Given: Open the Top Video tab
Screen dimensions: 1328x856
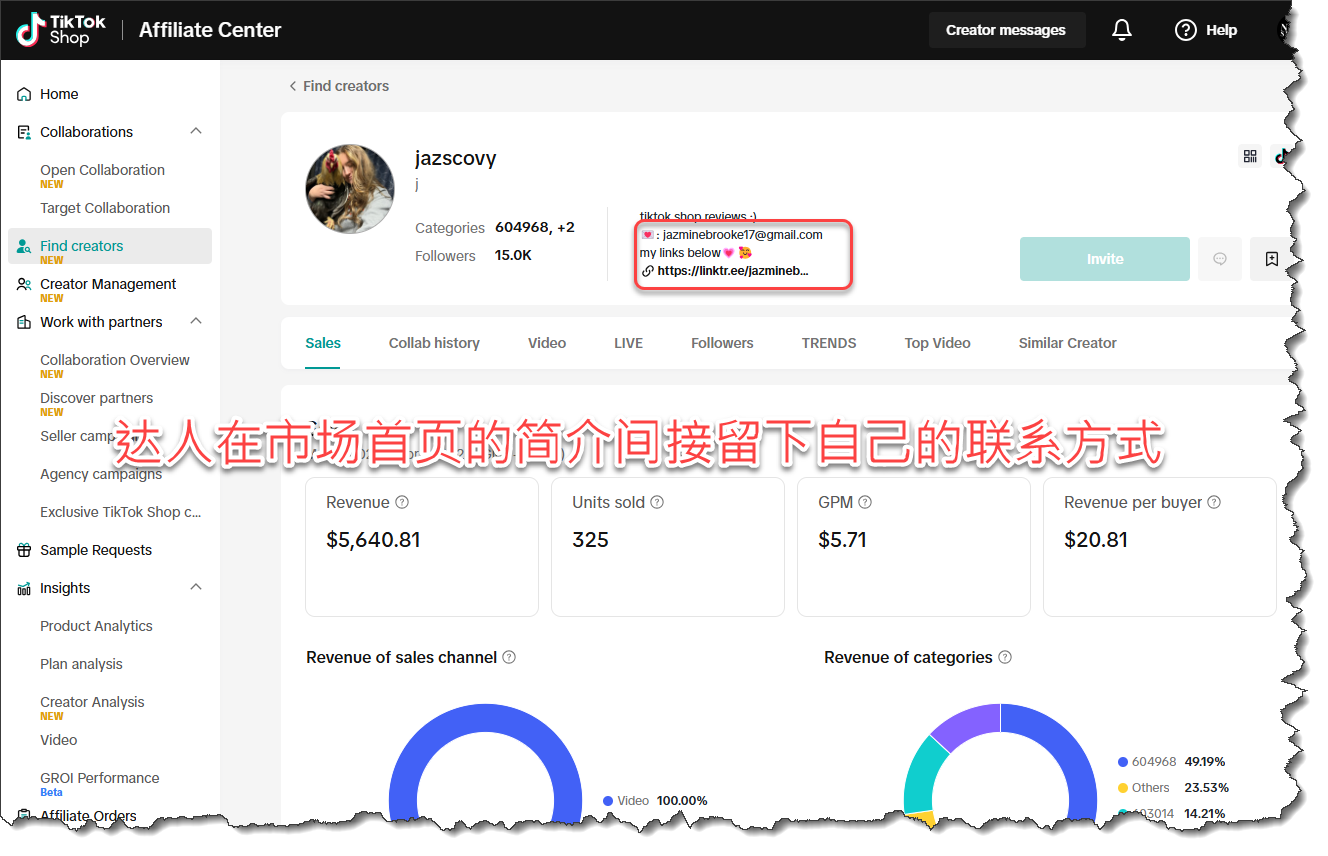Looking at the screenshot, I should point(938,343).
